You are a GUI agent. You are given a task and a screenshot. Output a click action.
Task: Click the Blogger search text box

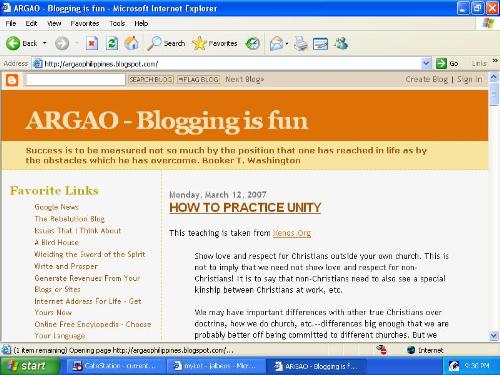[x=76, y=80]
